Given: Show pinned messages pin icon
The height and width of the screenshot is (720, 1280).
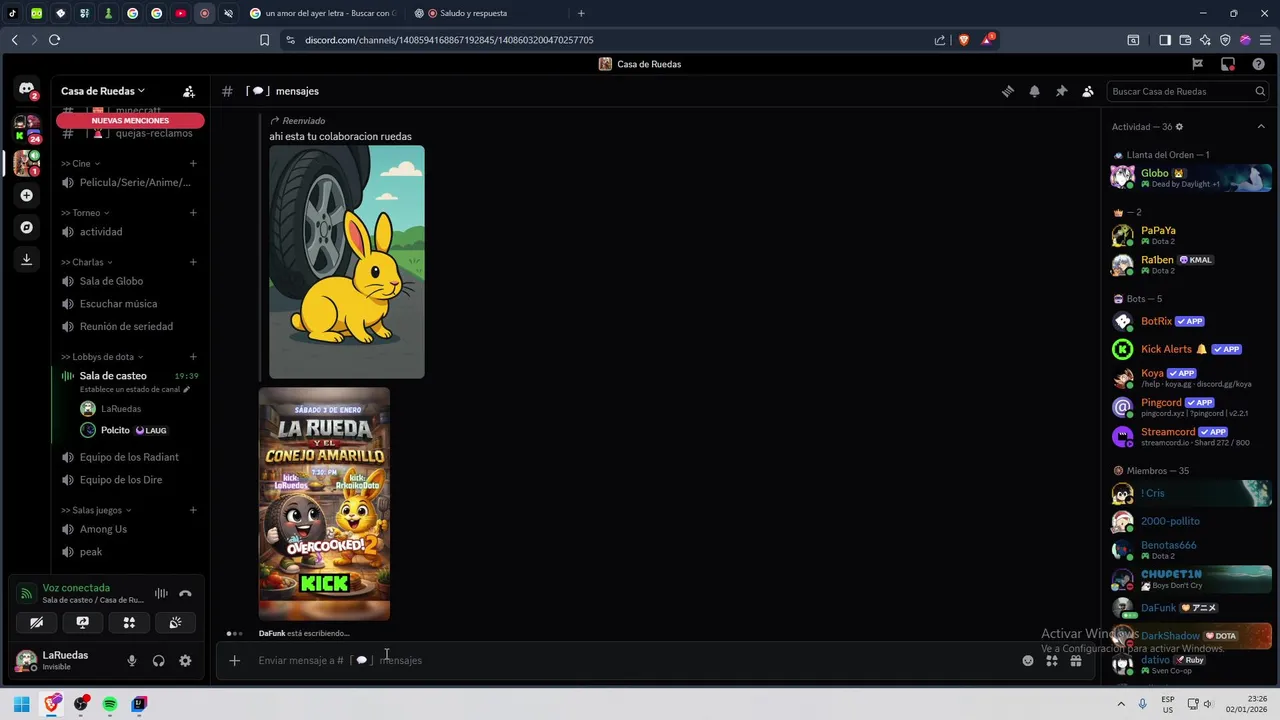Looking at the screenshot, I should (1061, 91).
